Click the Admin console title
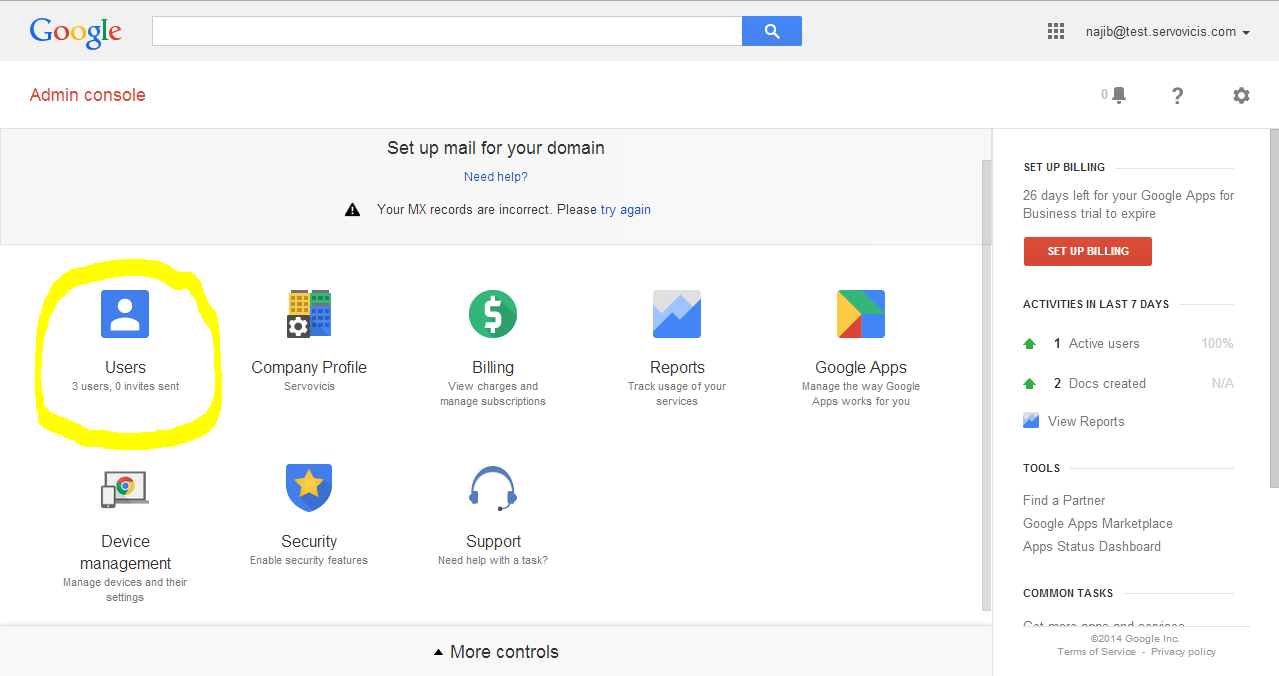This screenshot has height=676, width=1279. [x=88, y=95]
